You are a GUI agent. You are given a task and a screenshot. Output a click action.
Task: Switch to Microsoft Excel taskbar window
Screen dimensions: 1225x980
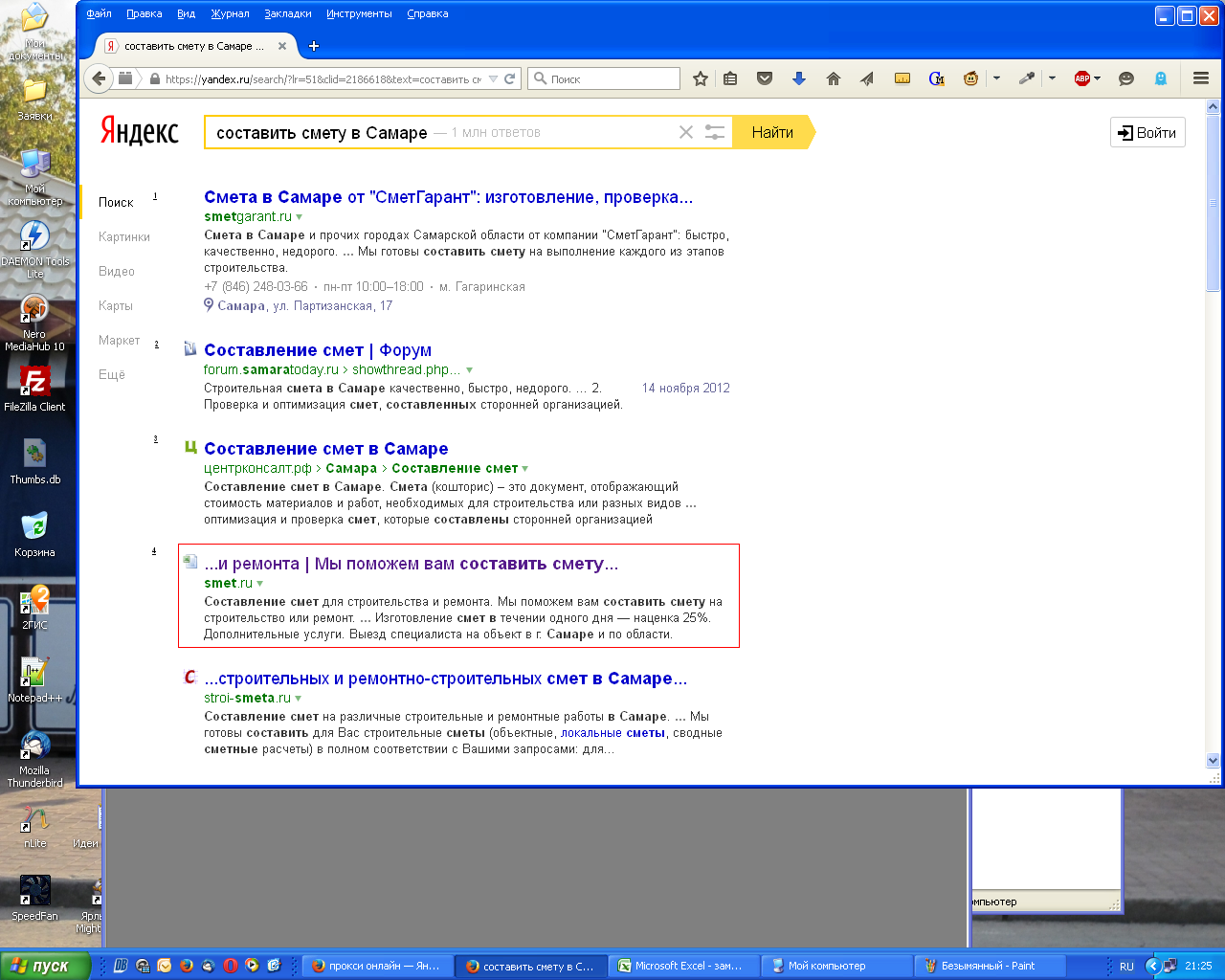(x=685, y=966)
